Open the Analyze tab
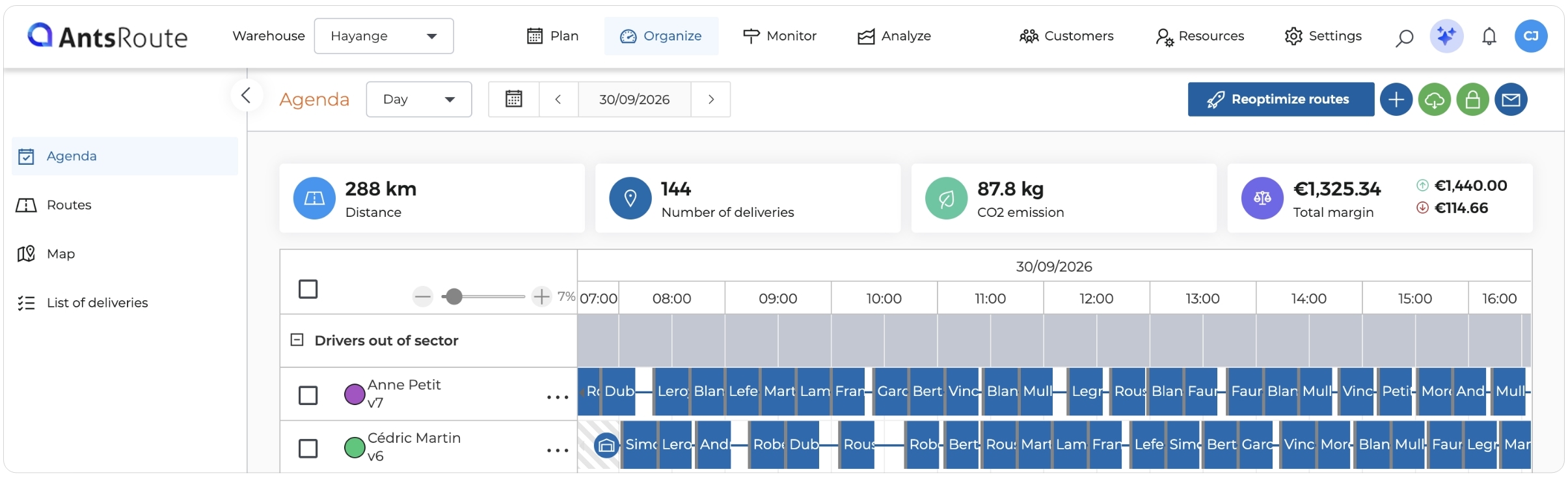Image resolution: width=1568 pixels, height=478 pixels. (894, 36)
